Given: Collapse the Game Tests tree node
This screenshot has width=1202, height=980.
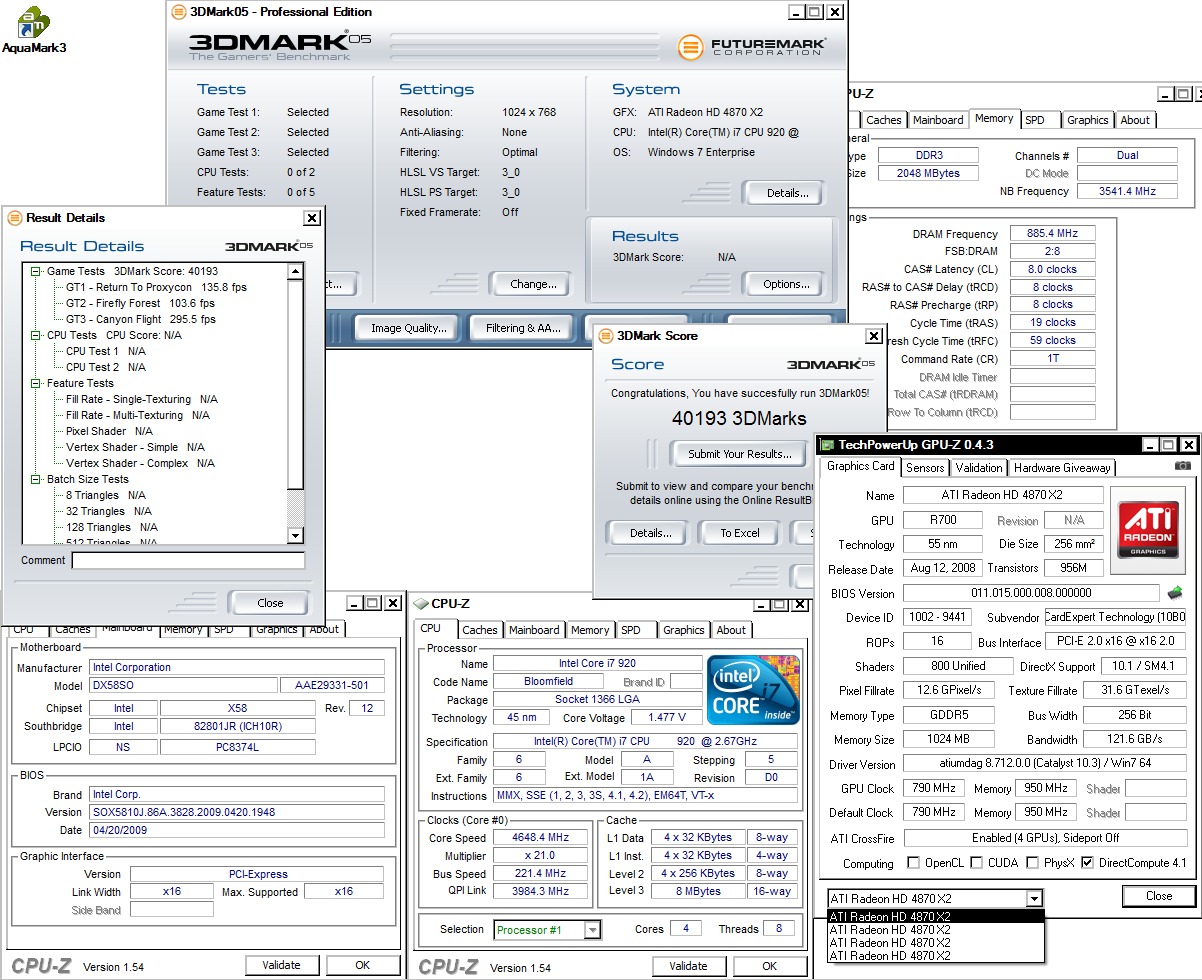Looking at the screenshot, I should (36, 271).
